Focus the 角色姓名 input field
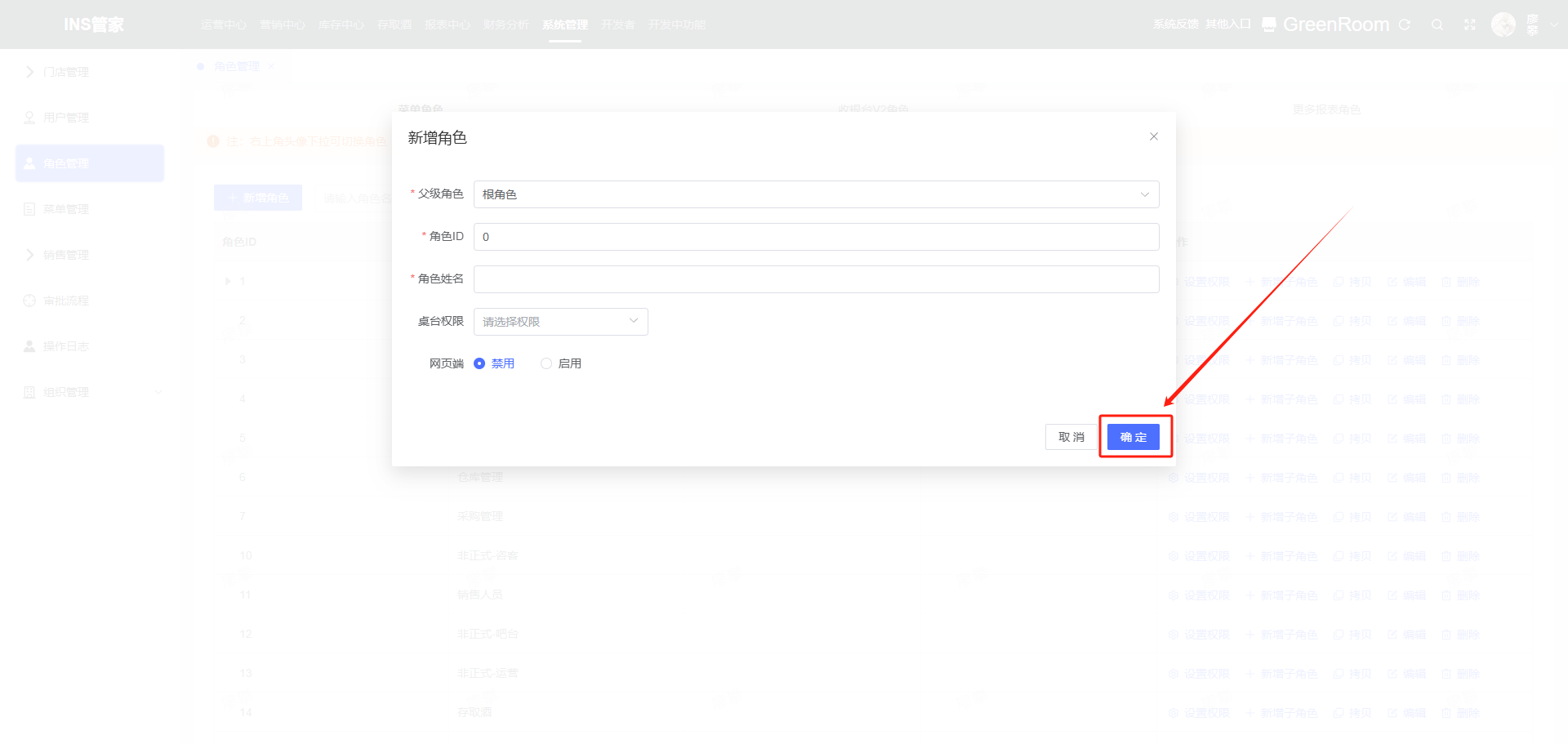 pyautogui.click(x=816, y=279)
